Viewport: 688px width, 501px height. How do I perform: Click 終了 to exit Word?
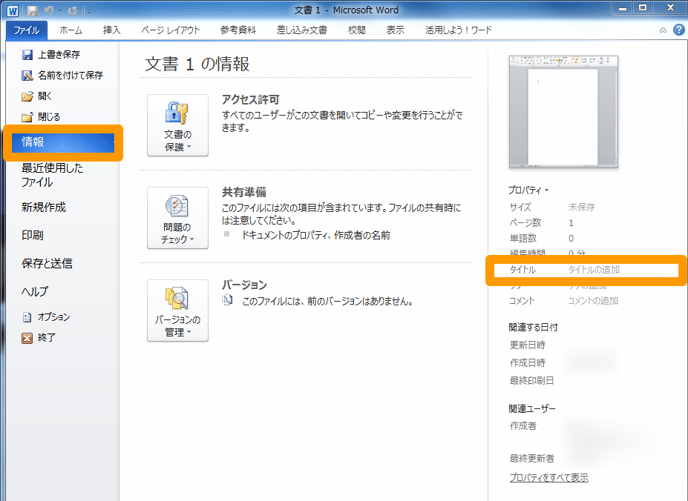point(39,337)
